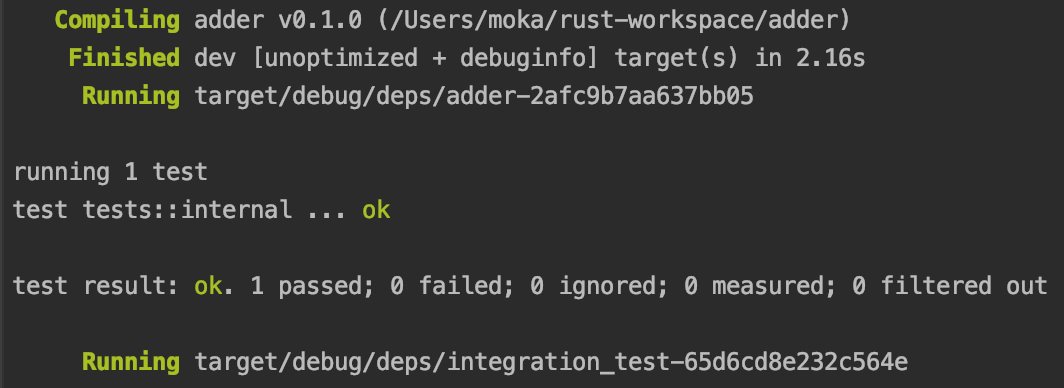Click the integration_test-65d6cd8e232c564e path
Viewport: 1064px width, 388px height.
[552, 362]
